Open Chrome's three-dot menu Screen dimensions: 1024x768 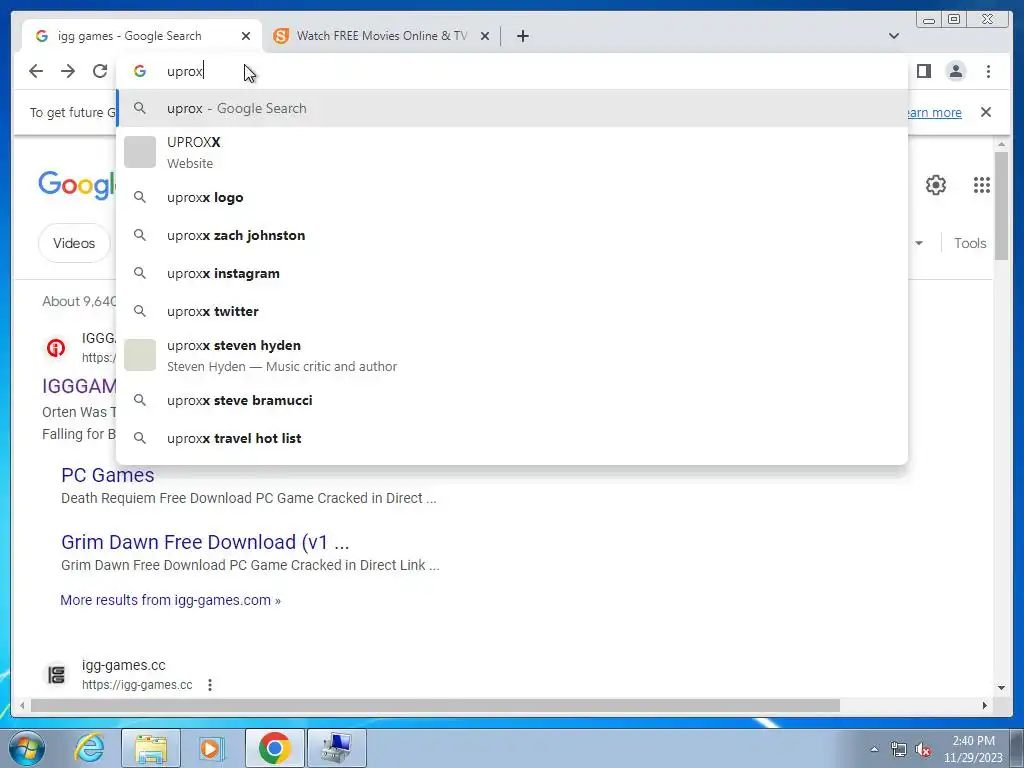tap(988, 71)
